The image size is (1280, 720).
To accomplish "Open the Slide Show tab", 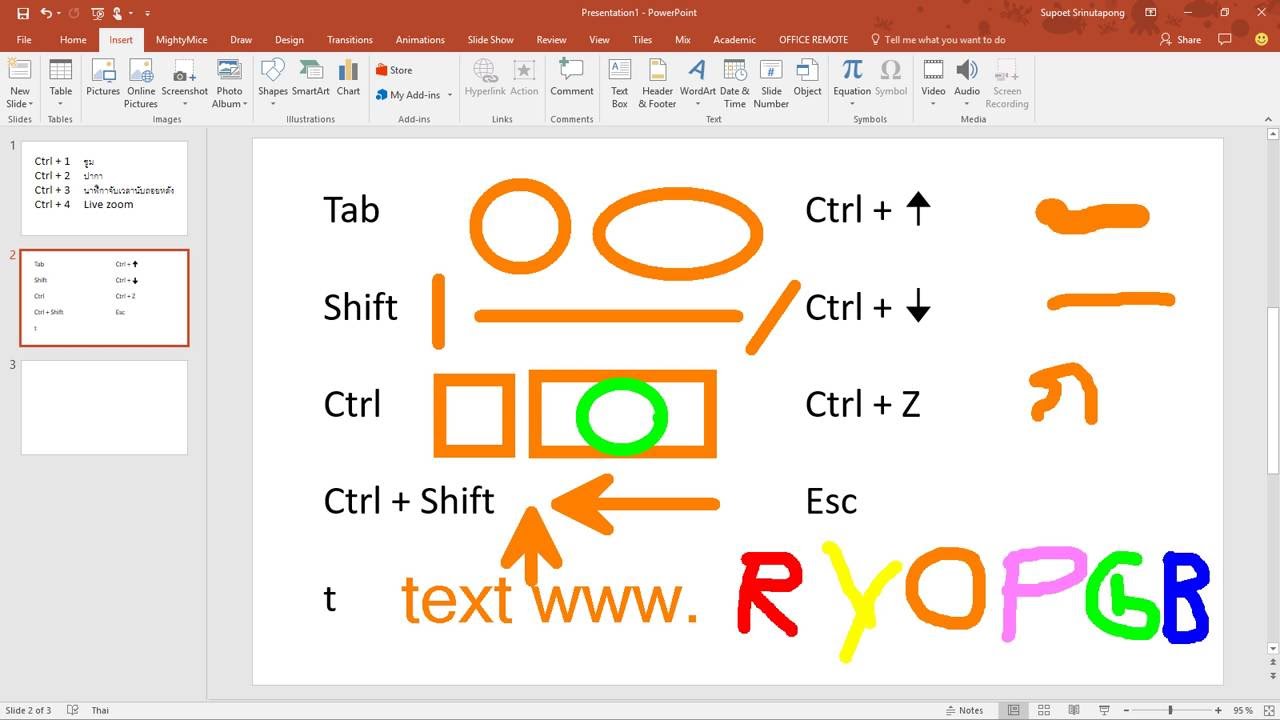I will (491, 40).
